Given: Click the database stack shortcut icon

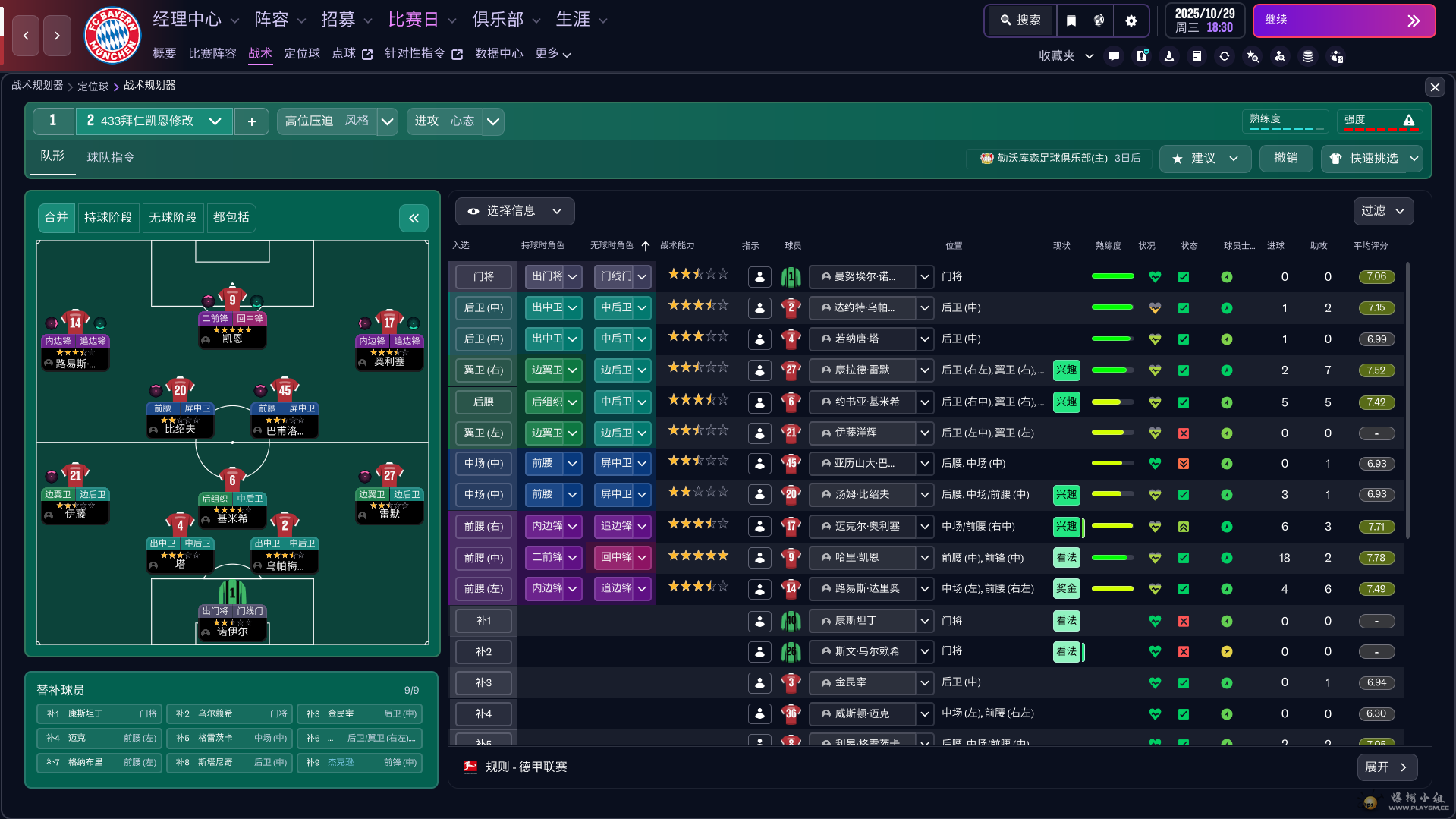Looking at the screenshot, I should tap(1308, 56).
